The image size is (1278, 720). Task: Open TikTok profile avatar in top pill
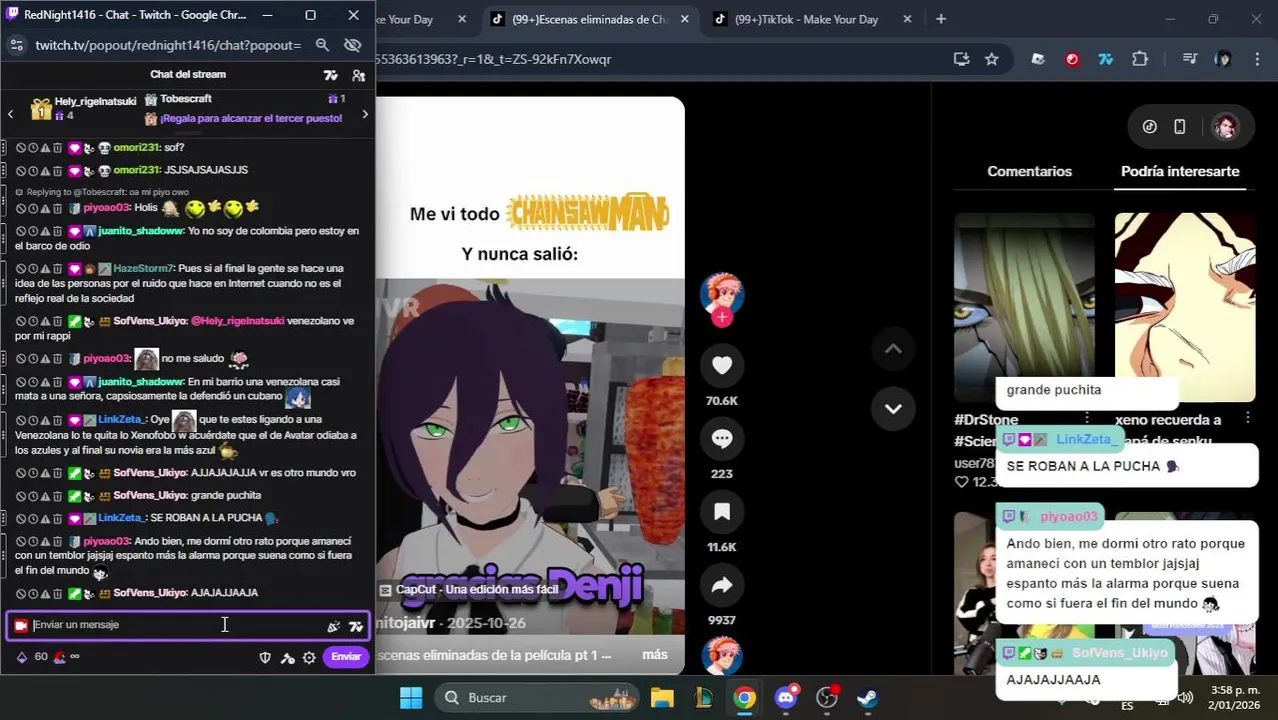point(1225,127)
